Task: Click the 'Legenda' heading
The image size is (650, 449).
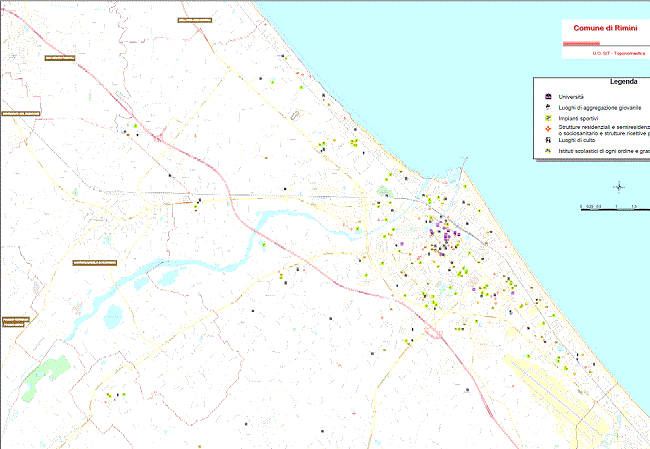Action: point(623,82)
